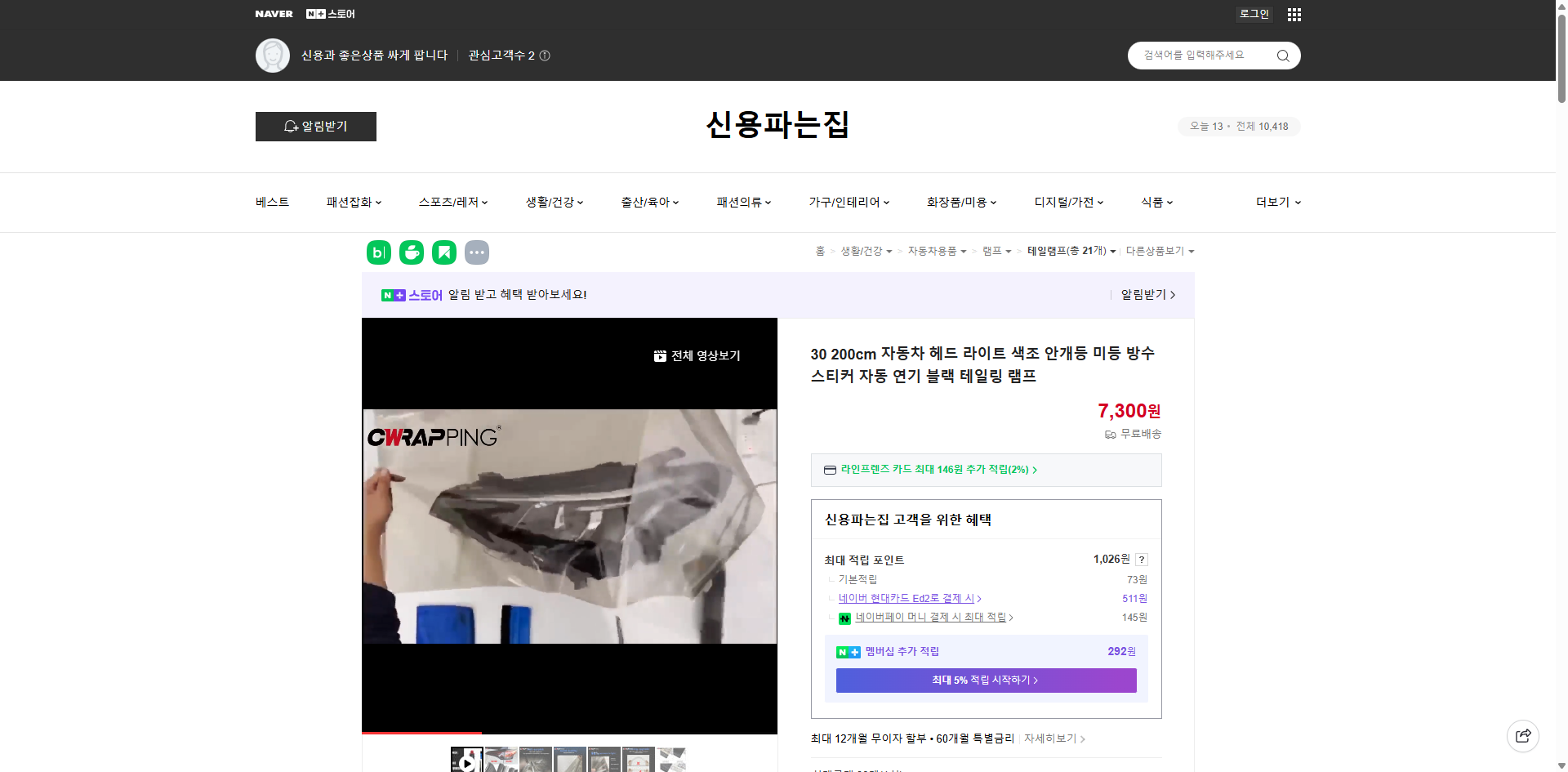
Task: Select the 베스트 menu item
Action: pyautogui.click(x=270, y=202)
